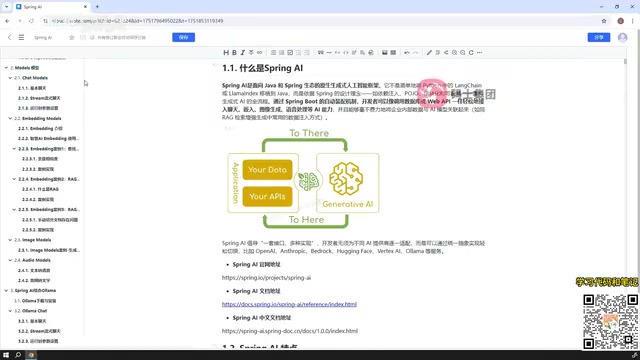
Task: Jump to "2.2.4.1. 什么是RAG" in the outline
Action: [40, 189]
